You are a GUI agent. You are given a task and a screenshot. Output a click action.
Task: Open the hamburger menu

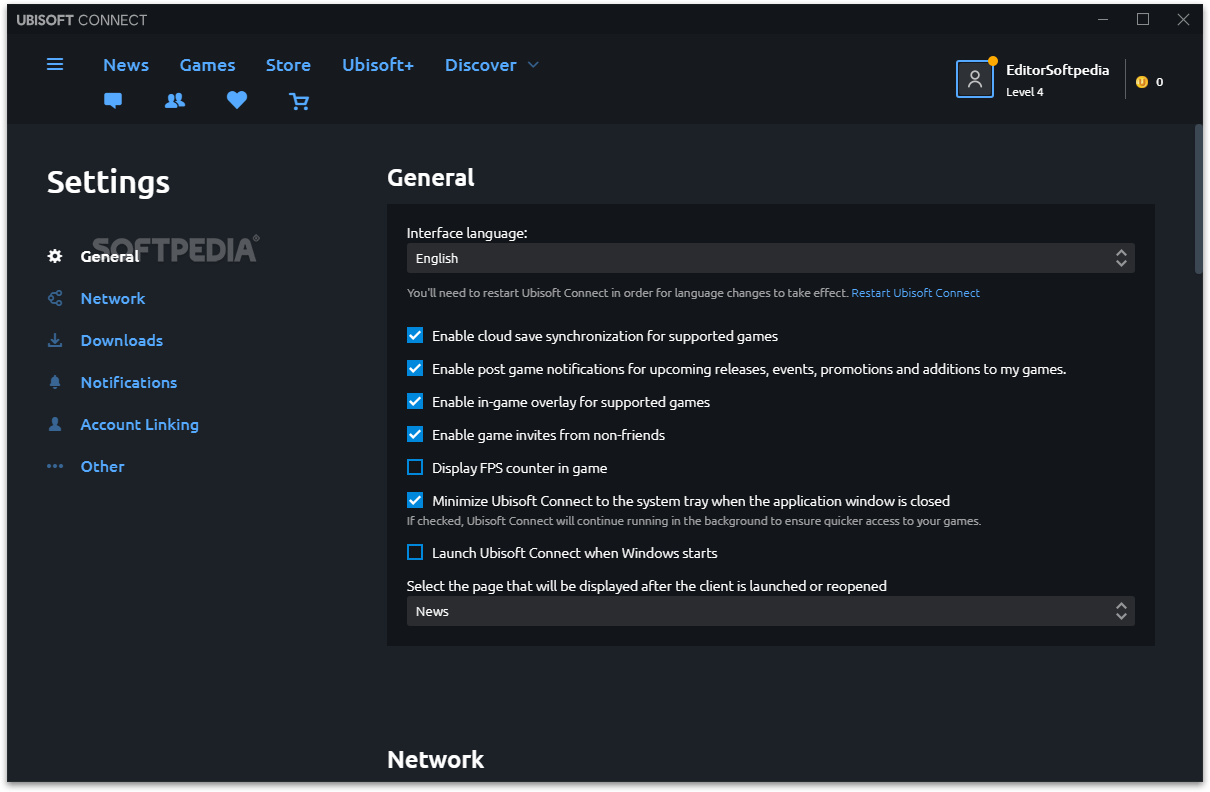tap(55, 64)
